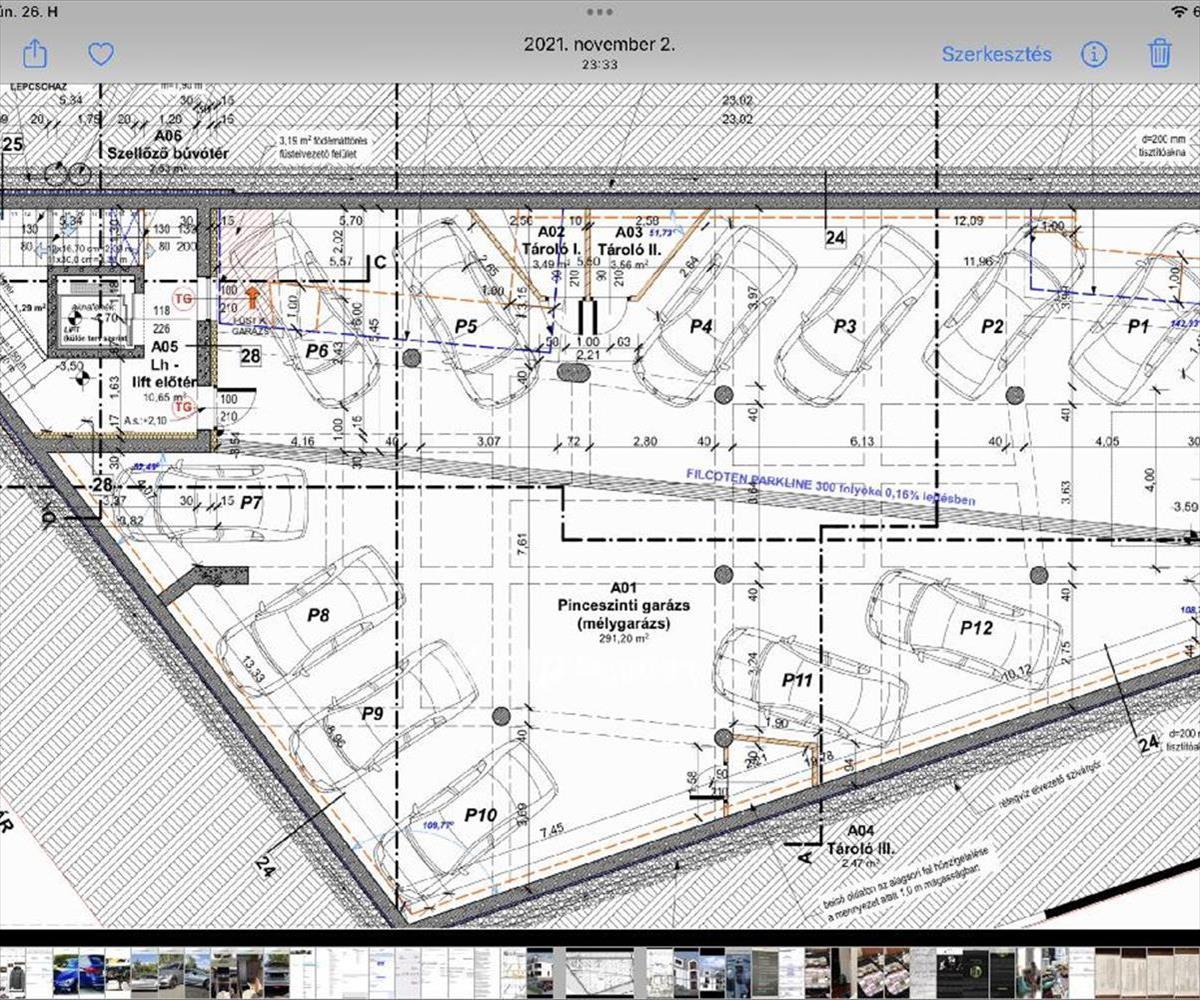Open multitasking menu via three dots
Image resolution: width=1200 pixels, height=1000 pixels.
[600, 12]
